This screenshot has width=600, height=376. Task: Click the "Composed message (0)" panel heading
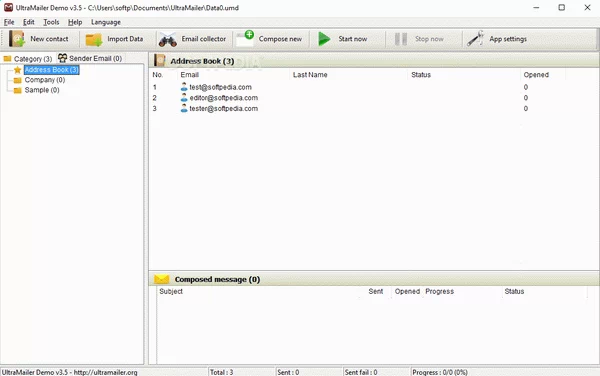click(217, 279)
